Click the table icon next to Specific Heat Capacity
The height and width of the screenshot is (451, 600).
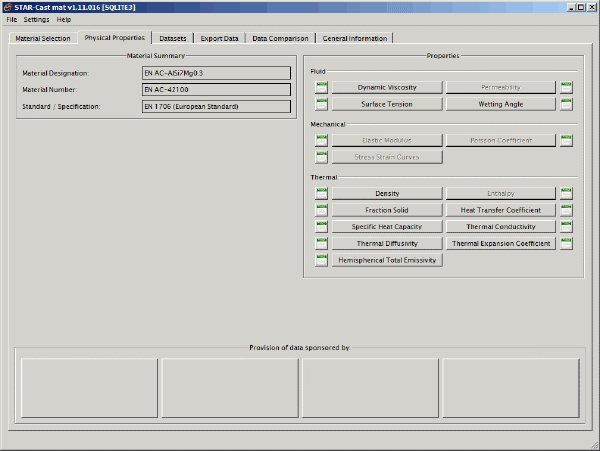click(x=322, y=226)
